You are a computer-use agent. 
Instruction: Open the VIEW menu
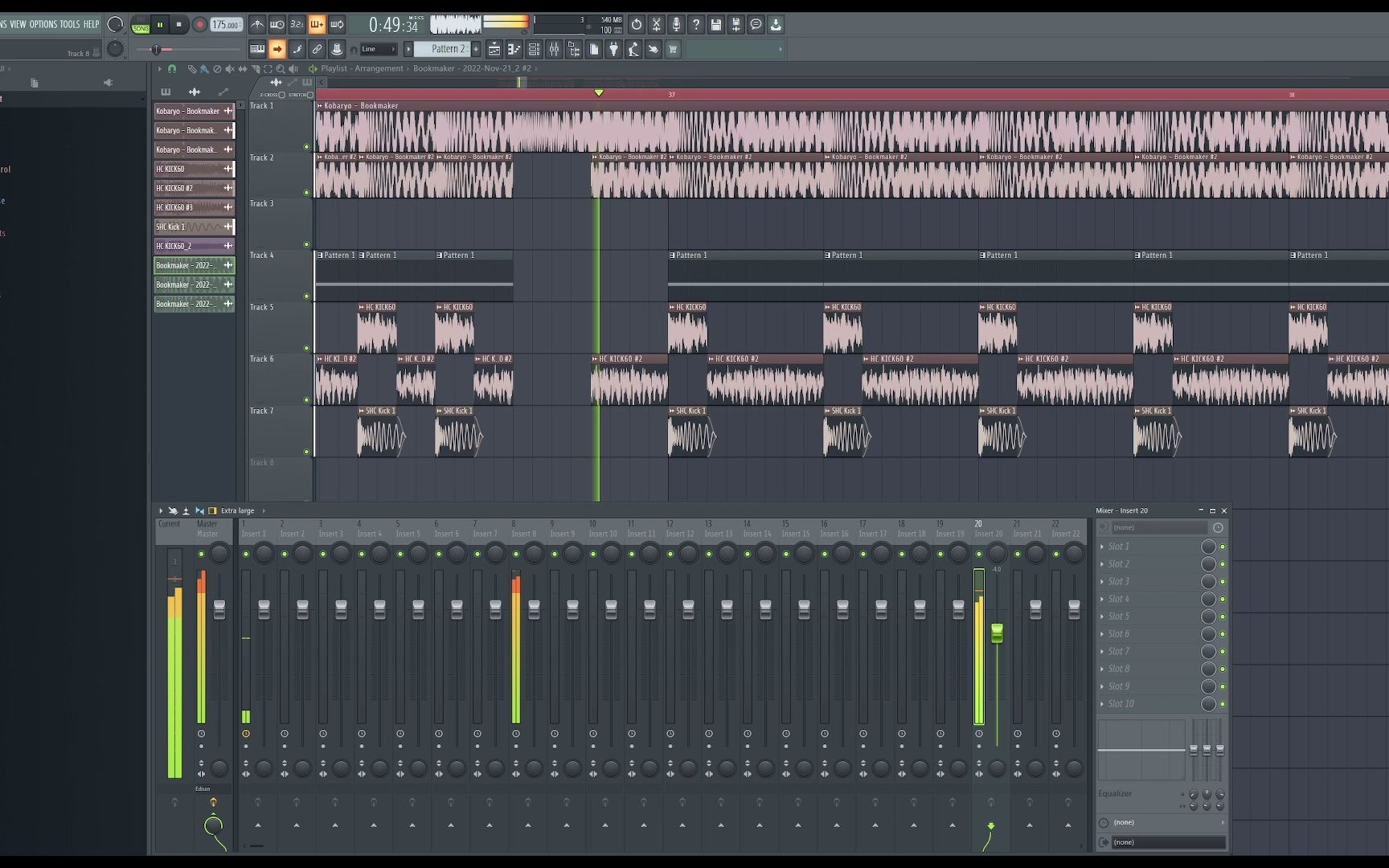click(x=18, y=24)
